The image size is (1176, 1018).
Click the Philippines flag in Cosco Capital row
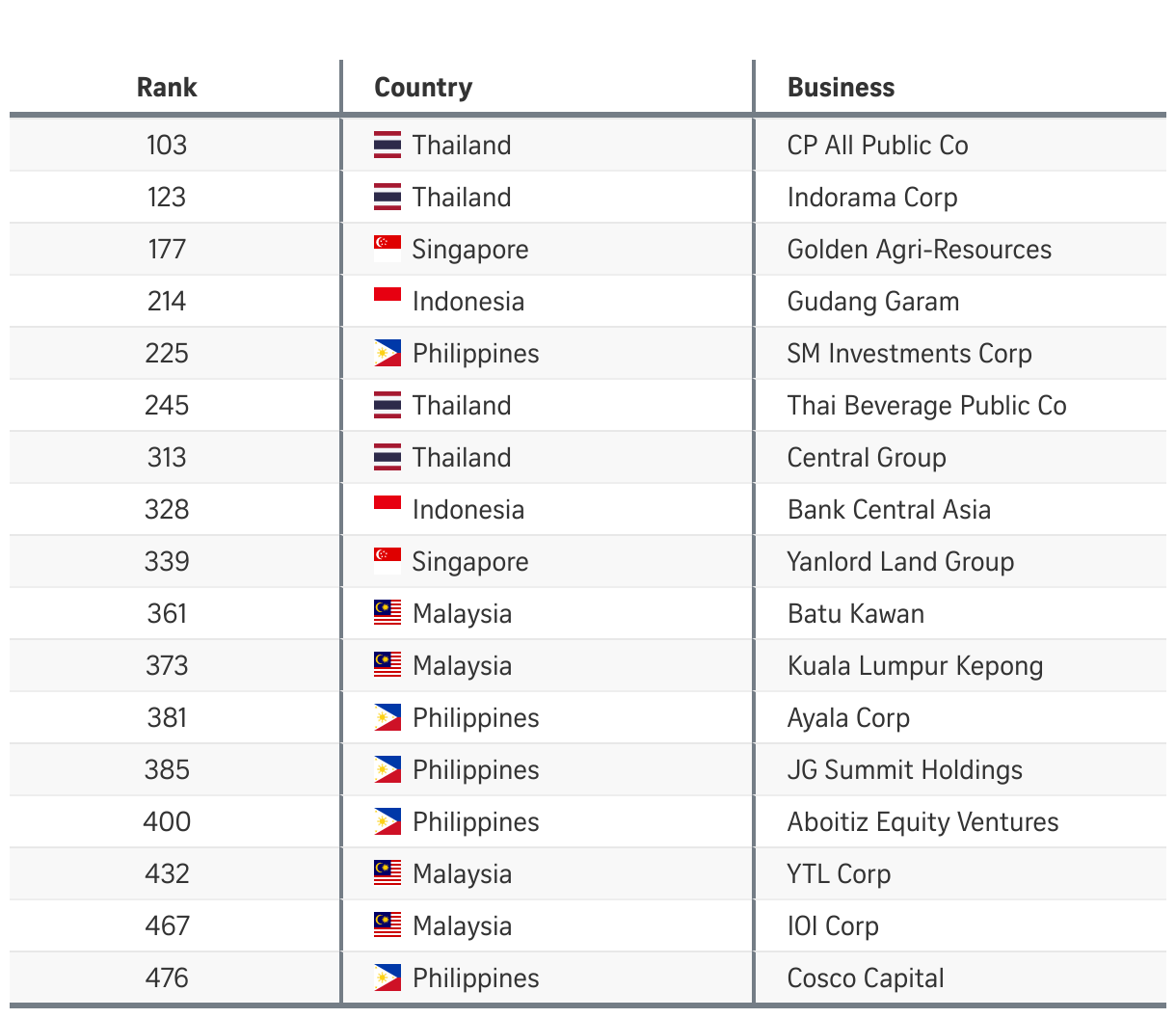[x=388, y=978]
